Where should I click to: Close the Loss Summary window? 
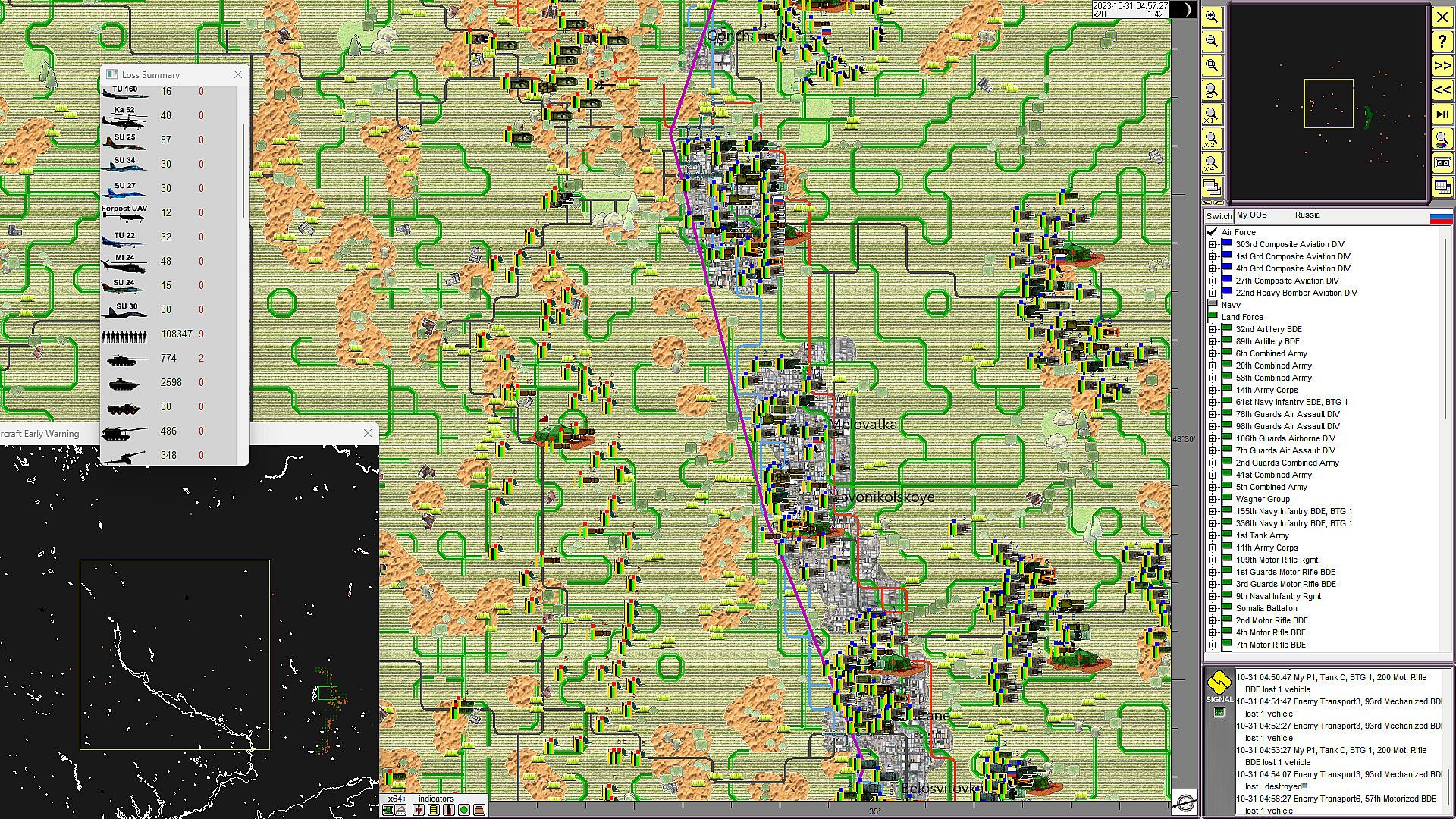point(238,74)
